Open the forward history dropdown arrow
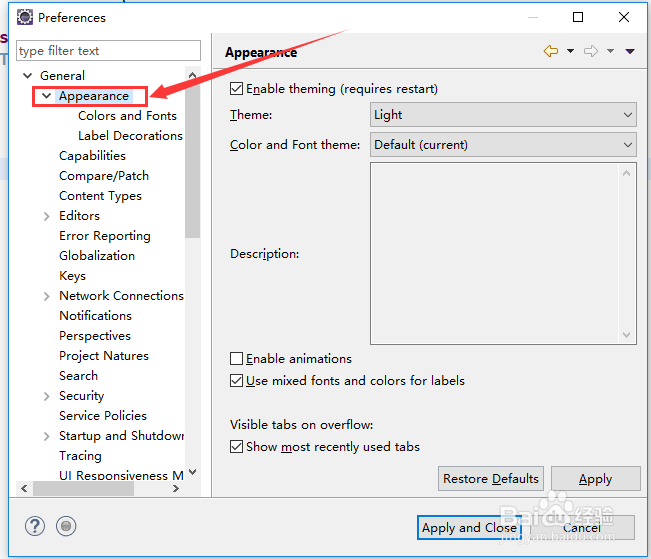This screenshot has width=651, height=559. (610, 51)
